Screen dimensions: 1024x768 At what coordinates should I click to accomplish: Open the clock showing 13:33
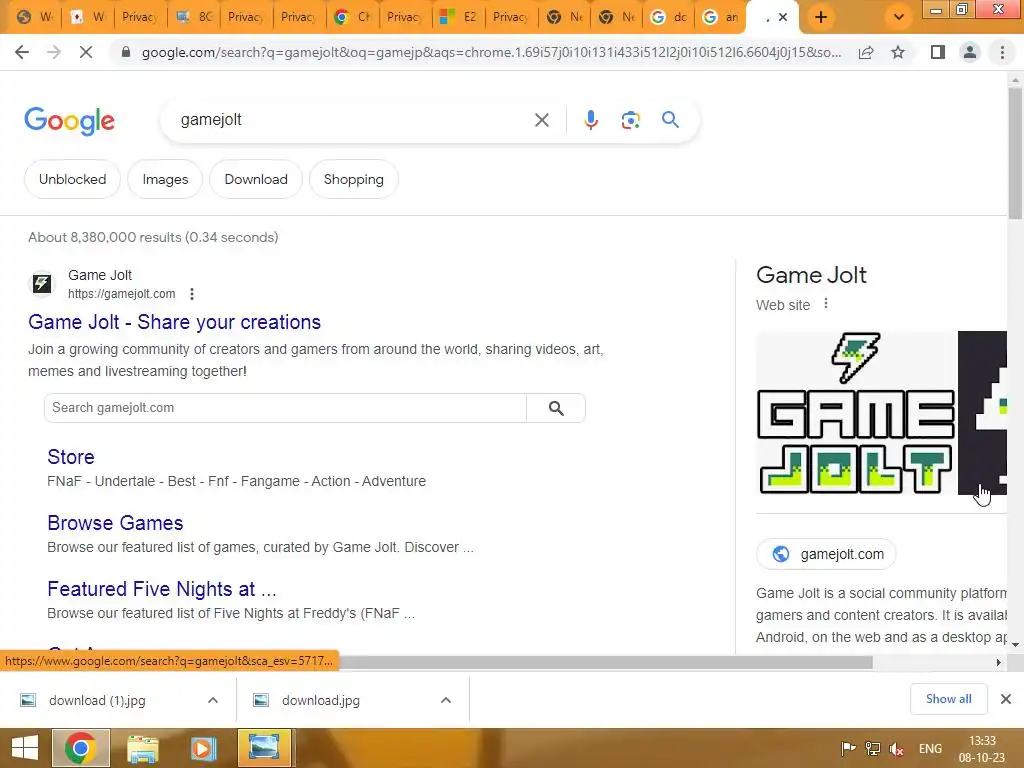pyautogui.click(x=982, y=749)
